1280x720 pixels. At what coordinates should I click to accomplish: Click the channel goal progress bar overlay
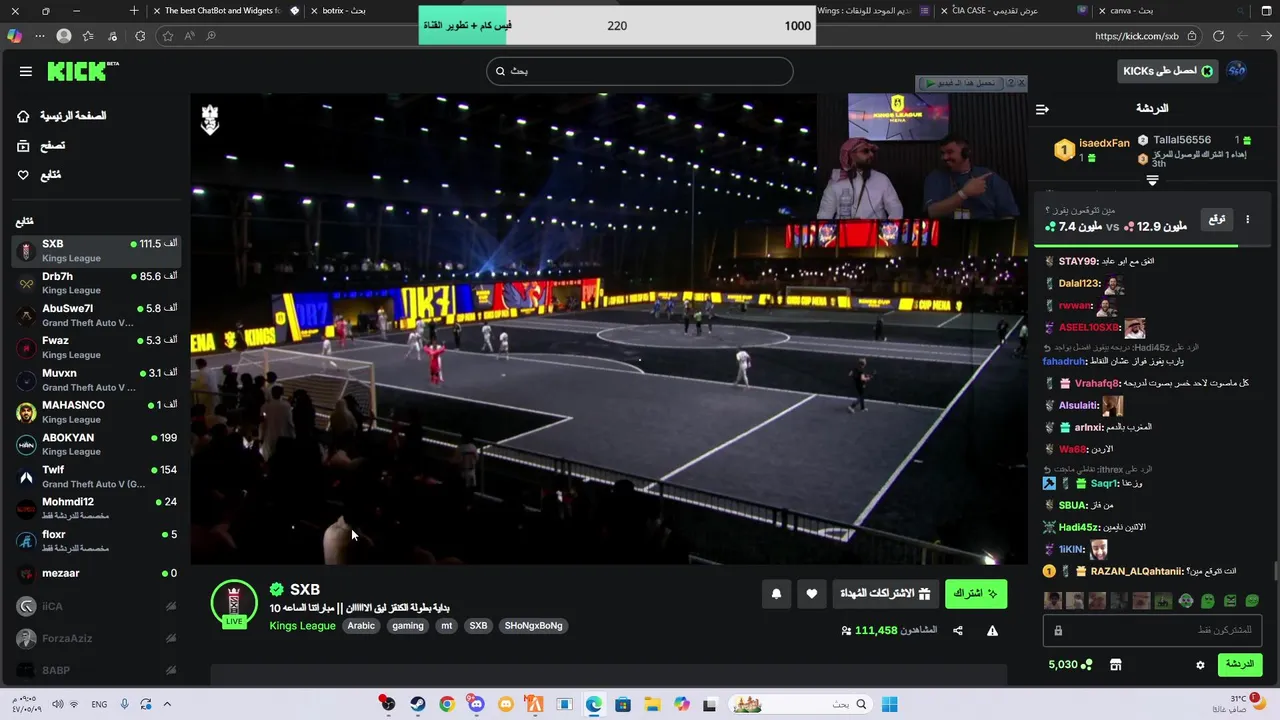617,25
